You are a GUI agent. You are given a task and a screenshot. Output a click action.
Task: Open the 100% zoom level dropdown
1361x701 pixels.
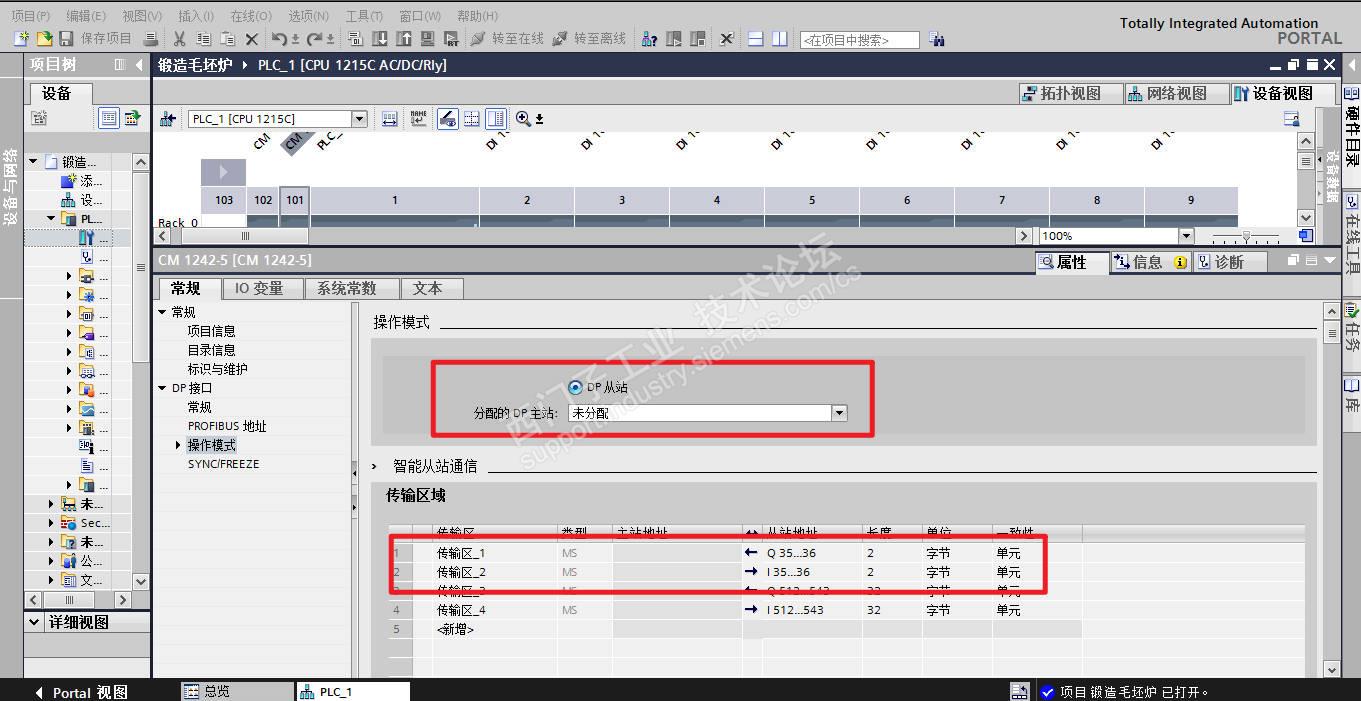point(1186,236)
